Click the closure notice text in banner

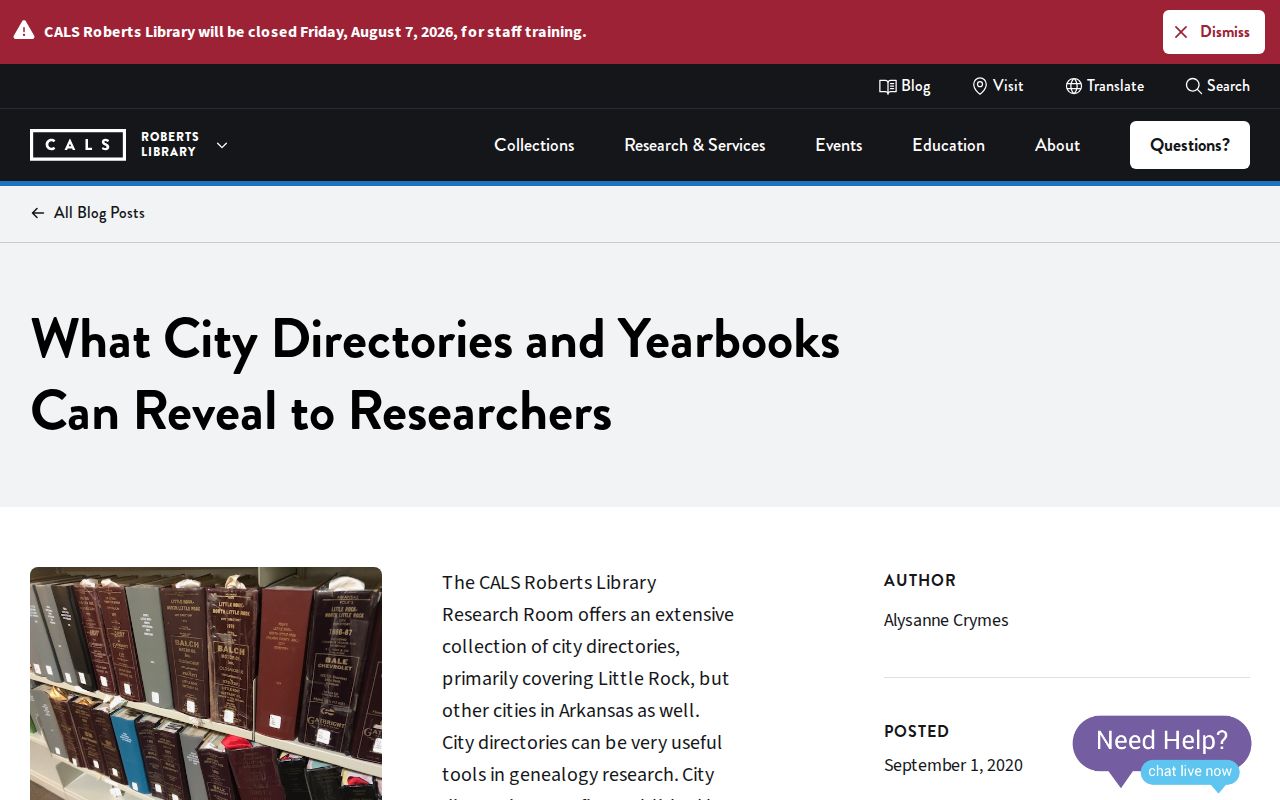[315, 32]
